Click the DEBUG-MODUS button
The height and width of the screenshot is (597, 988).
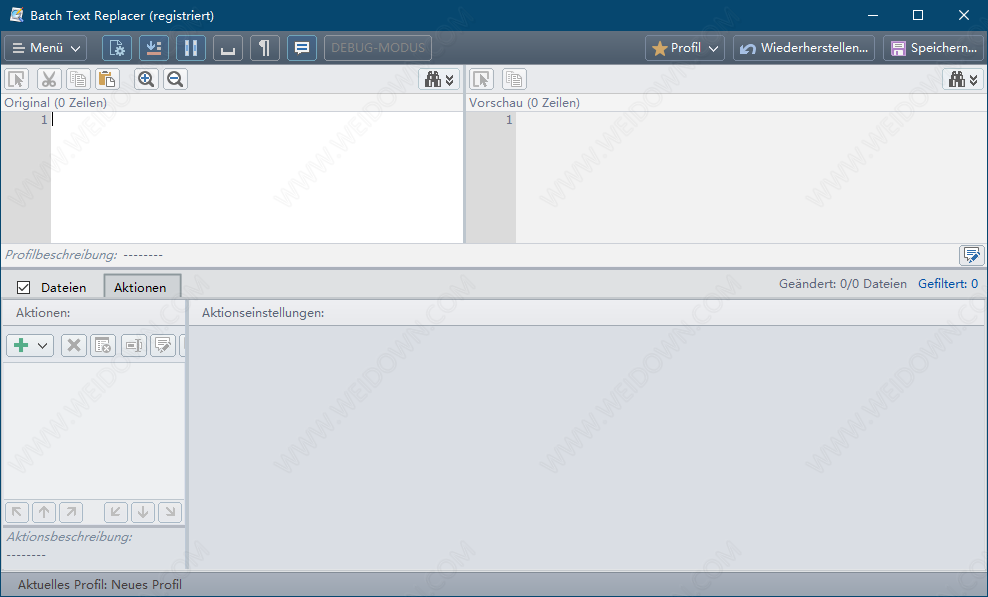click(378, 48)
